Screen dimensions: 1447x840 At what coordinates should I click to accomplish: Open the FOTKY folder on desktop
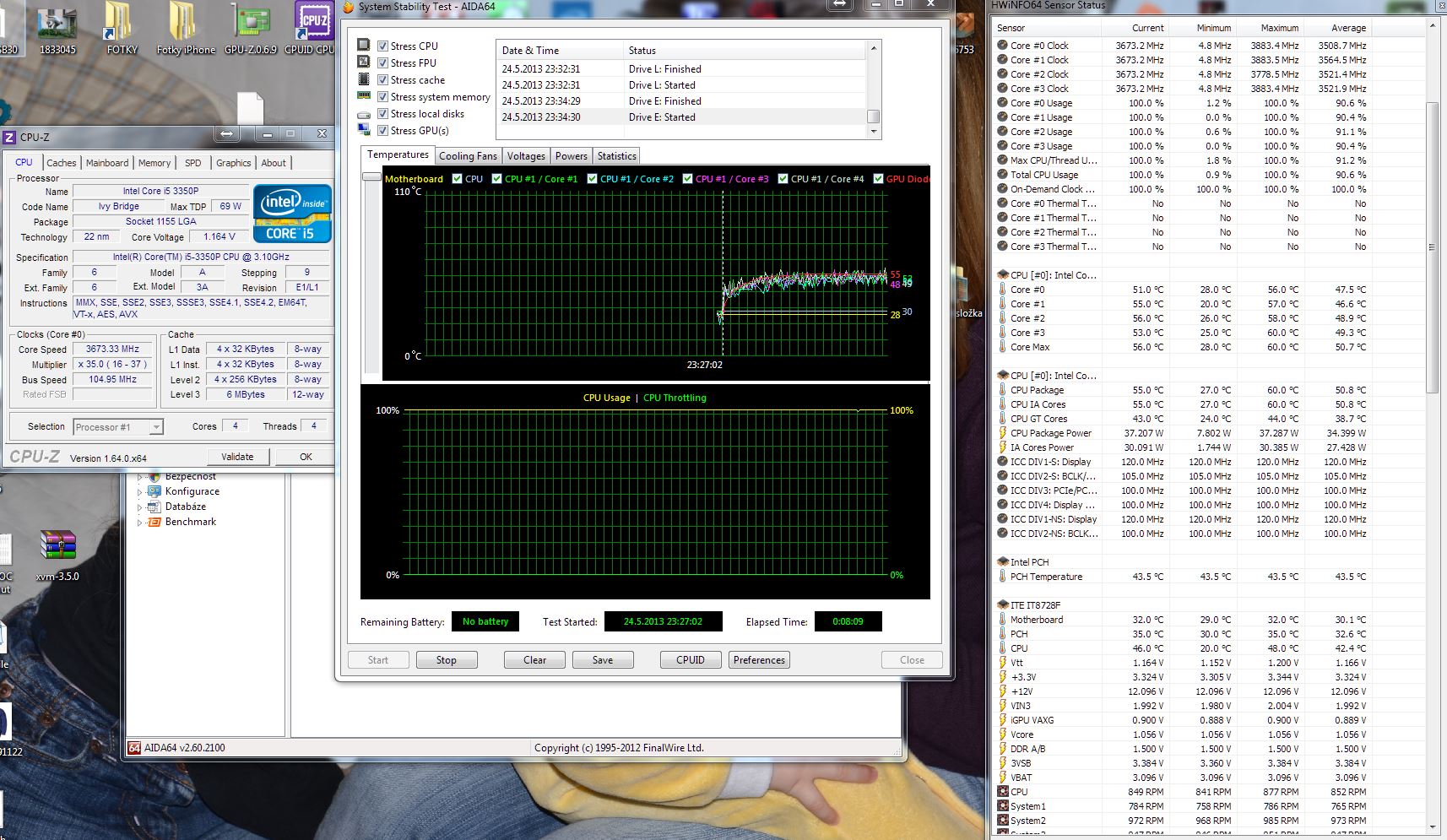click(120, 21)
